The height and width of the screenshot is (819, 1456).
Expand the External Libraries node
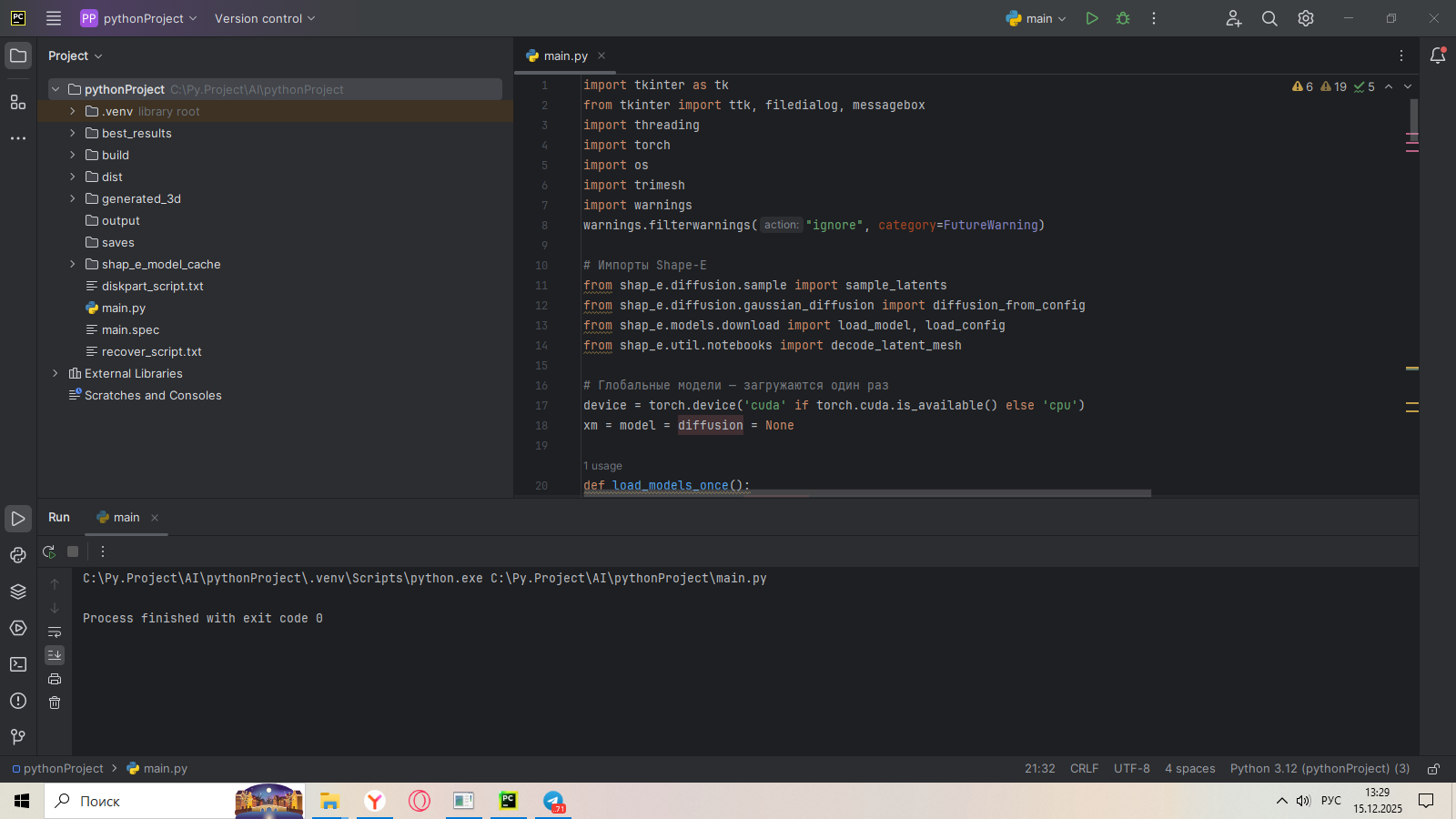(x=56, y=374)
